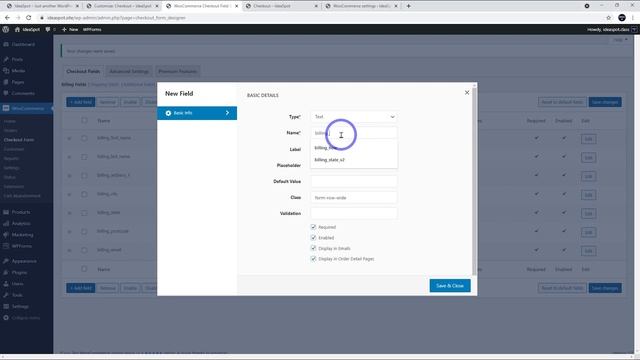Click the ideaspot home icon in admin bar
640x360 pixels.
17,29
